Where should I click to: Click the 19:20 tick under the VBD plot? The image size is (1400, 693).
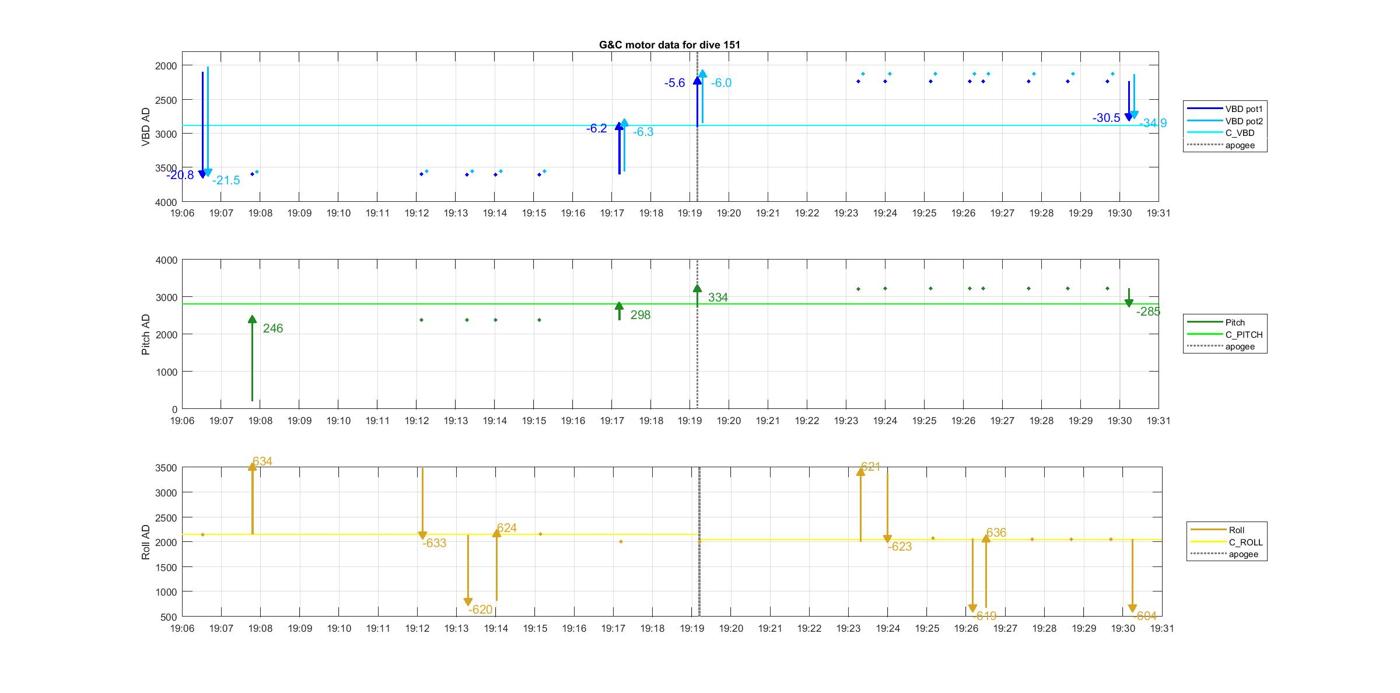click(729, 213)
